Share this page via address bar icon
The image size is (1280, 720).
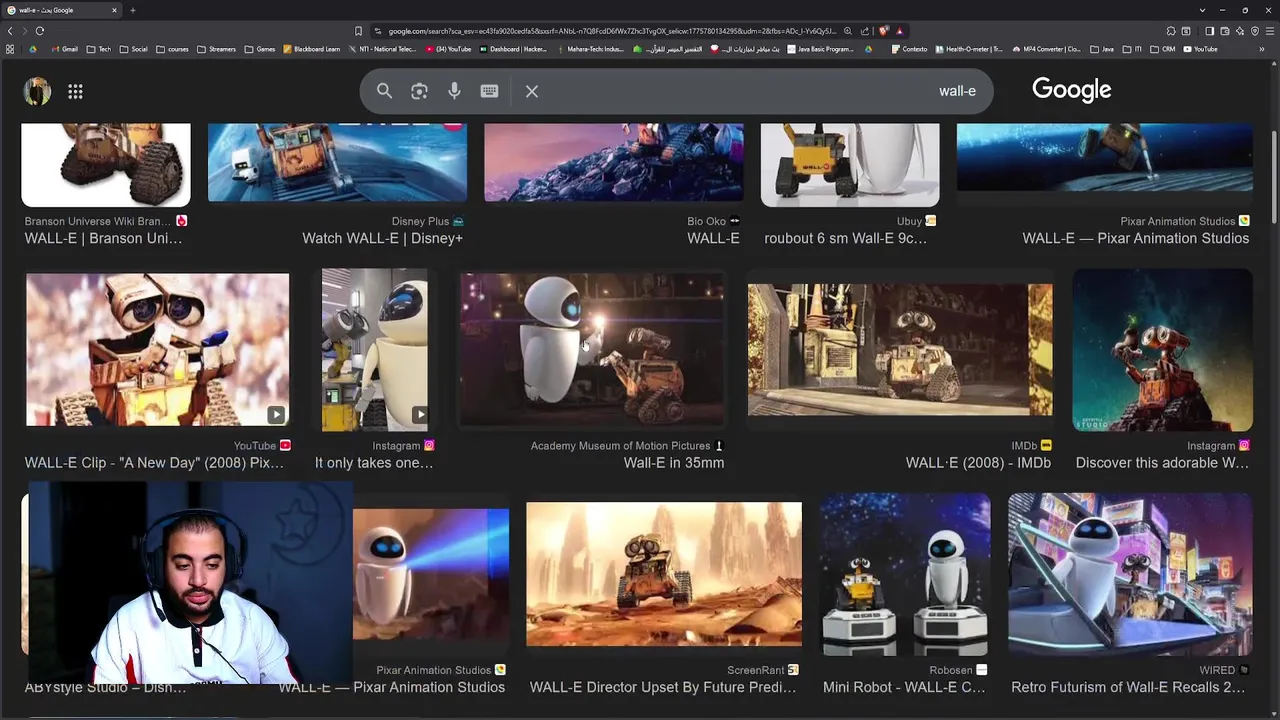[x=865, y=31]
